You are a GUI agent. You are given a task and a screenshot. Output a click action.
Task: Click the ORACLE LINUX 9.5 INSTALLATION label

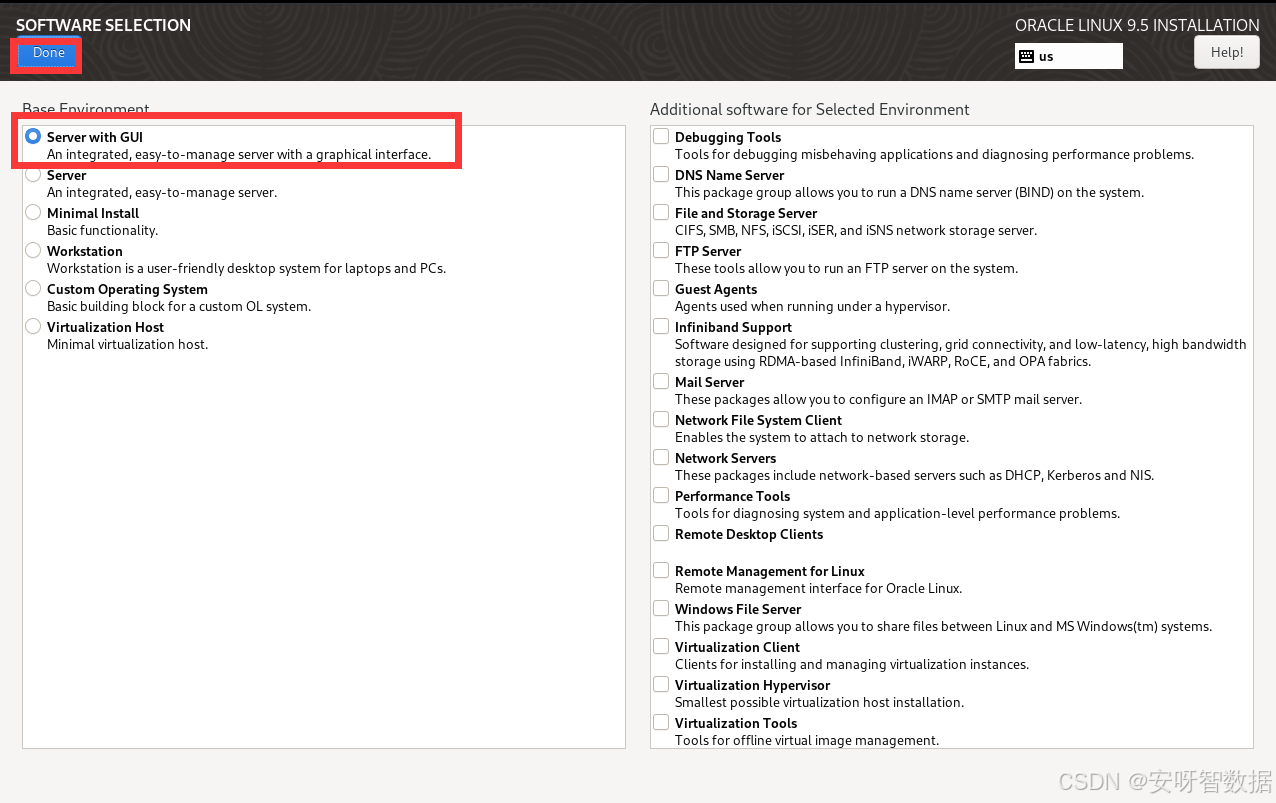pos(1137,25)
